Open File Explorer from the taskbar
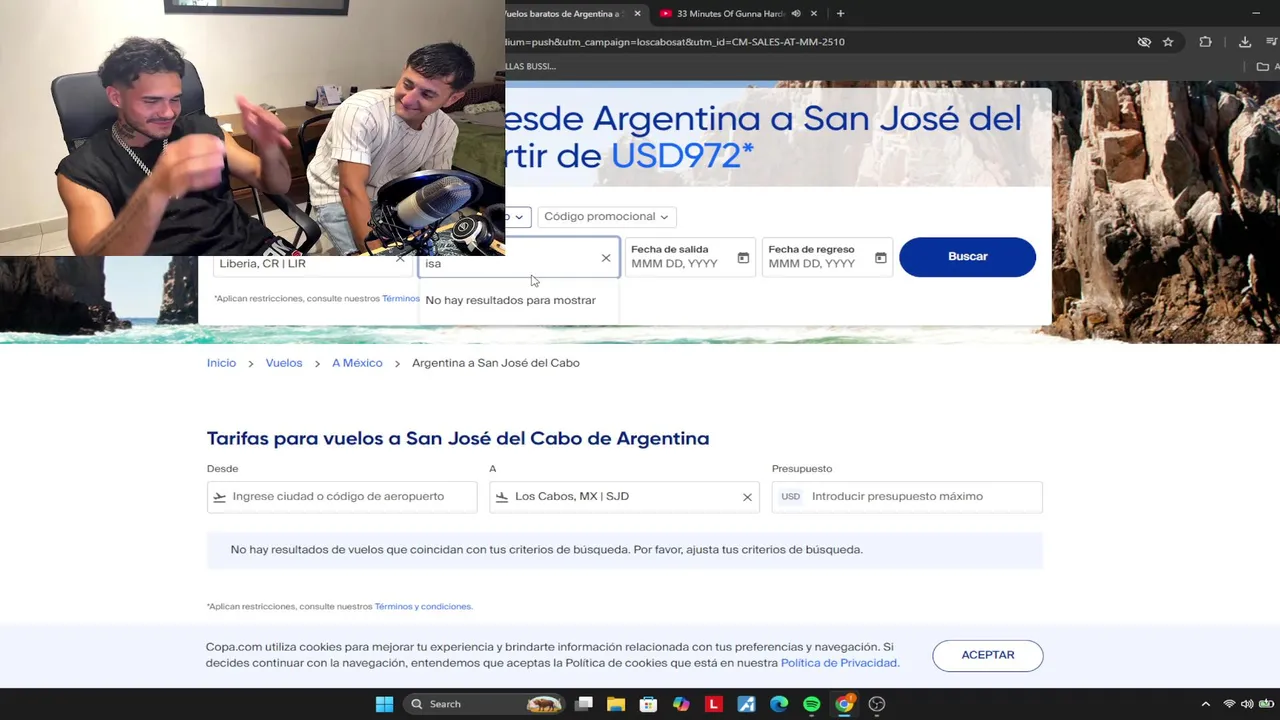This screenshot has width=1280, height=720. [616, 704]
